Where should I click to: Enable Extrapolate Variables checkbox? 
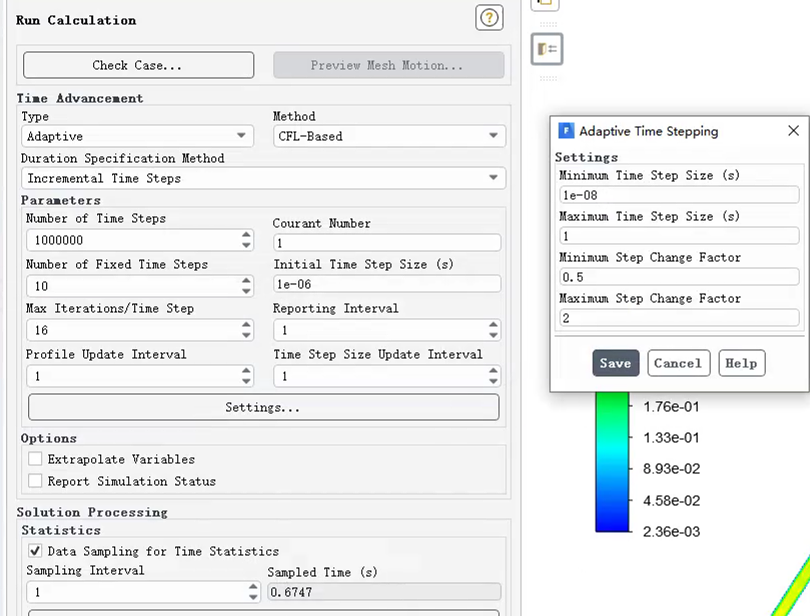pos(36,459)
